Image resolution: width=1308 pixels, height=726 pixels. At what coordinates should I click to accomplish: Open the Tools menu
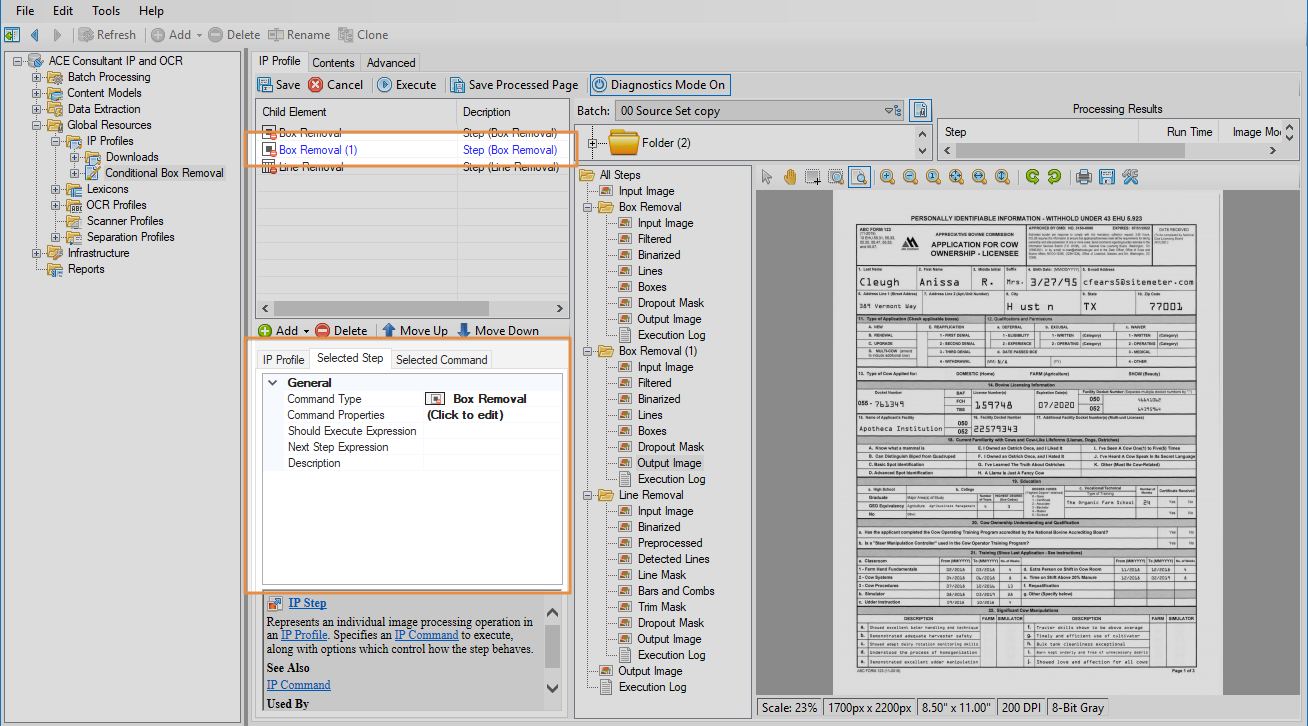(105, 11)
